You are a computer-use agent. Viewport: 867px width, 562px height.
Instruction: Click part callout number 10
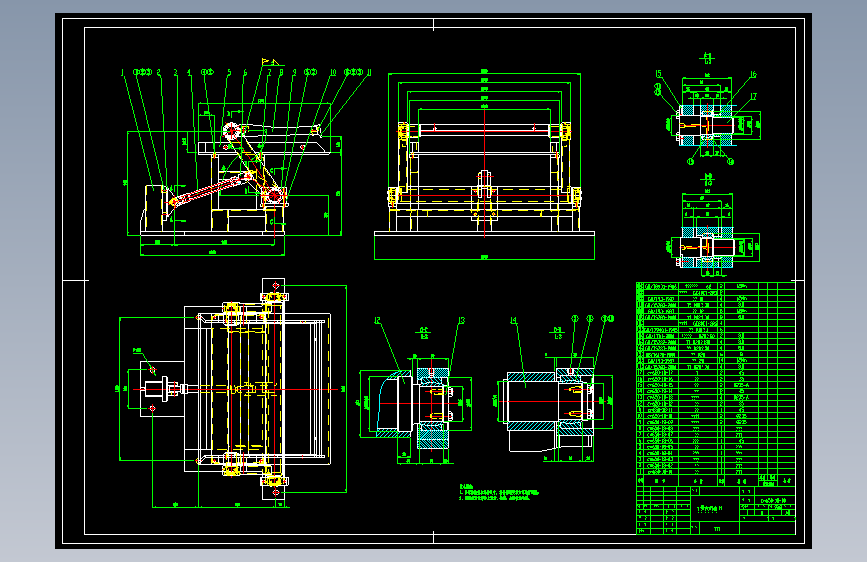point(333,72)
